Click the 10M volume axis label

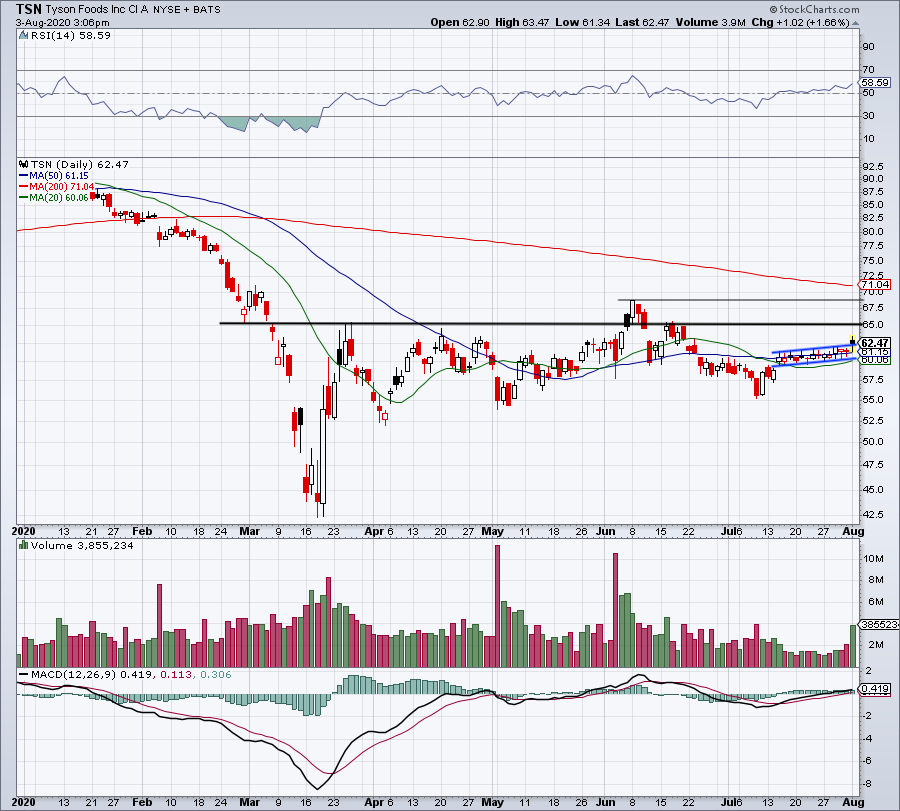click(x=875, y=558)
